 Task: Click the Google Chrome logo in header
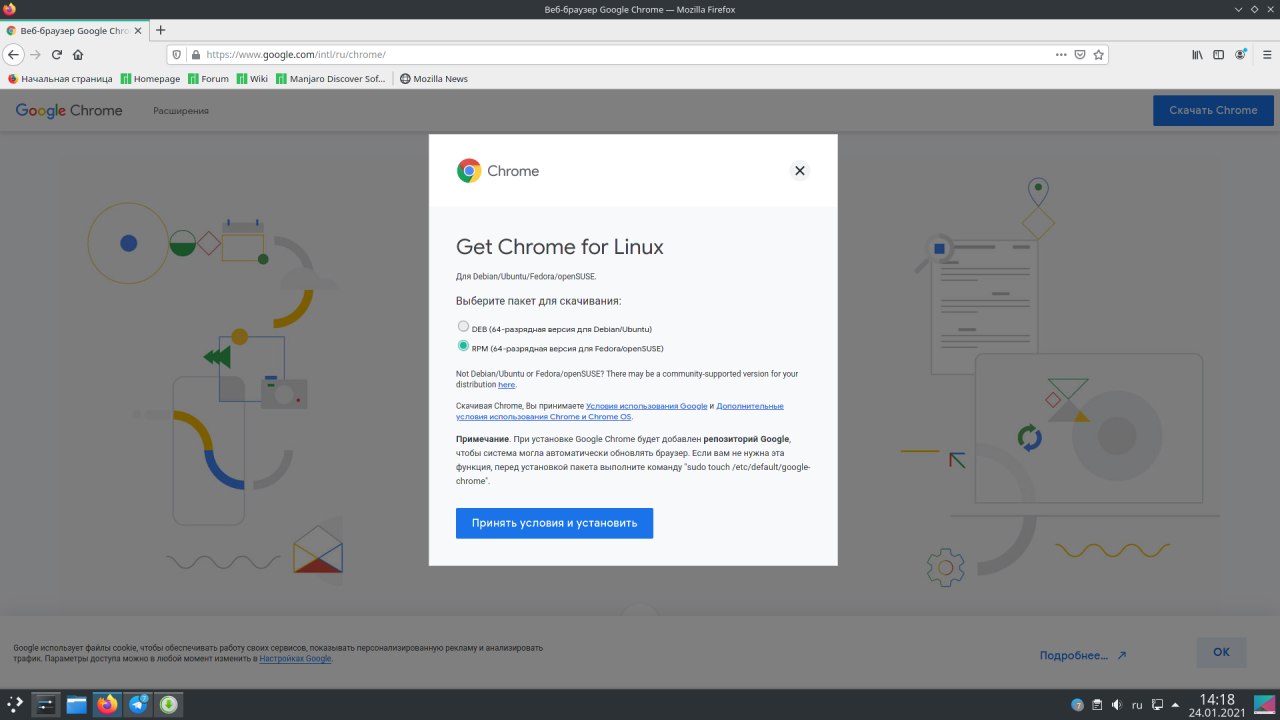[x=69, y=111]
